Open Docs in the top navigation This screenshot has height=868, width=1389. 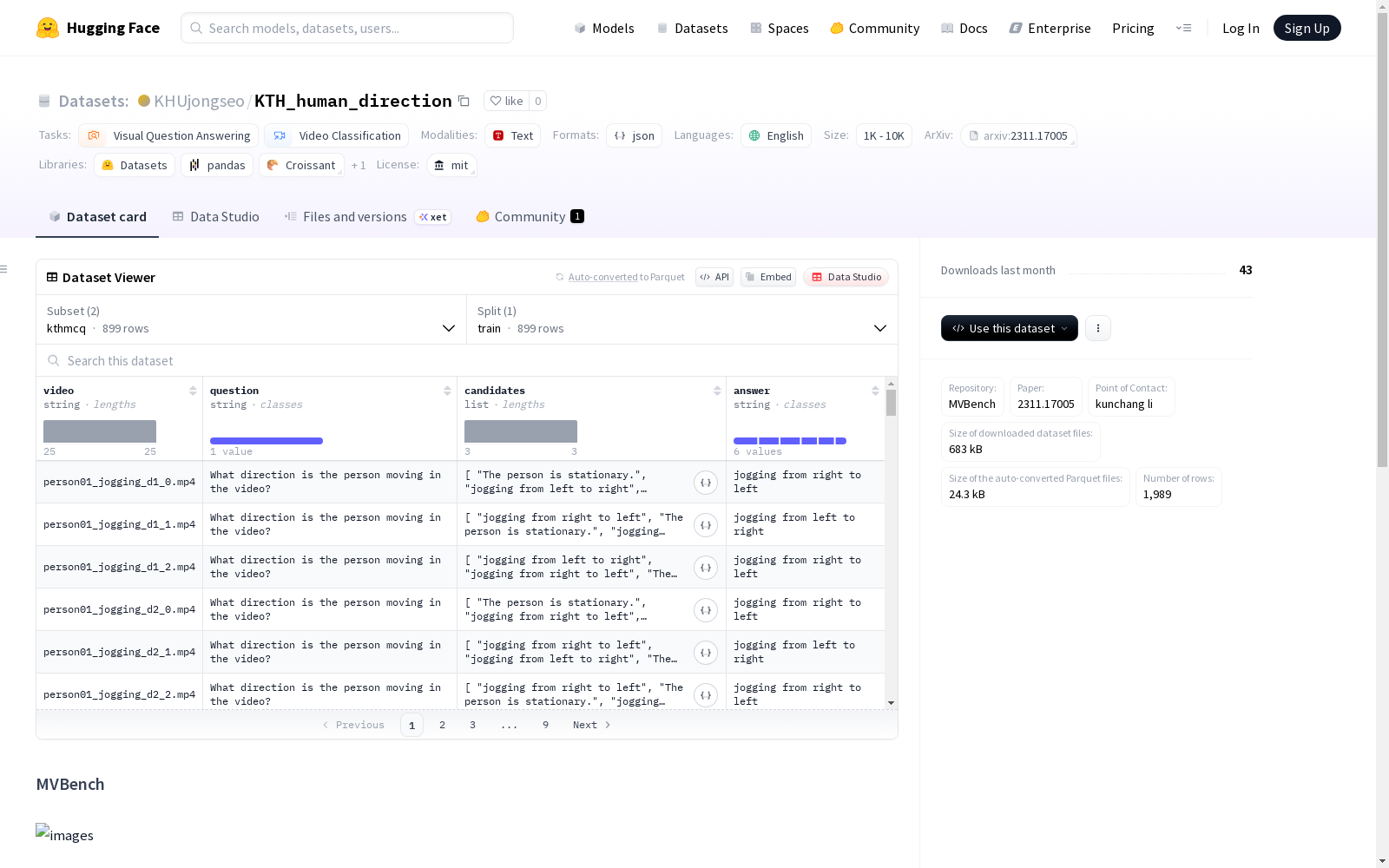click(x=964, y=28)
